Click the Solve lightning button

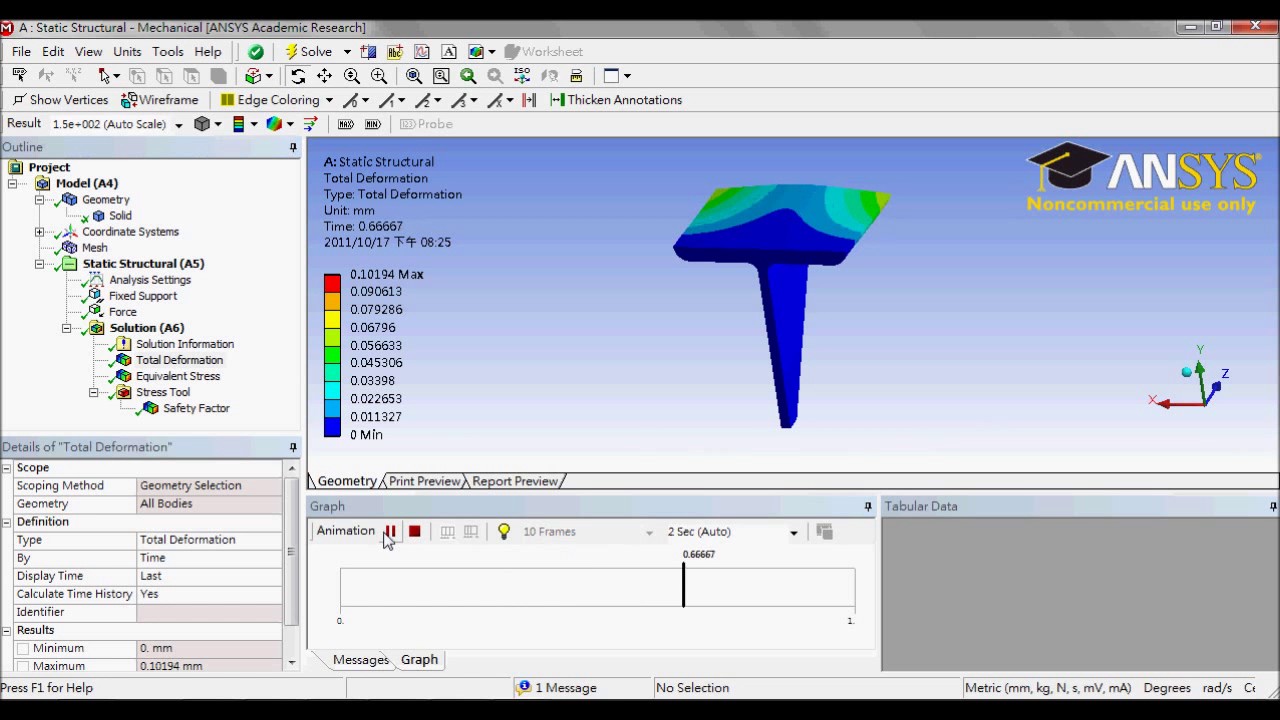click(x=308, y=52)
